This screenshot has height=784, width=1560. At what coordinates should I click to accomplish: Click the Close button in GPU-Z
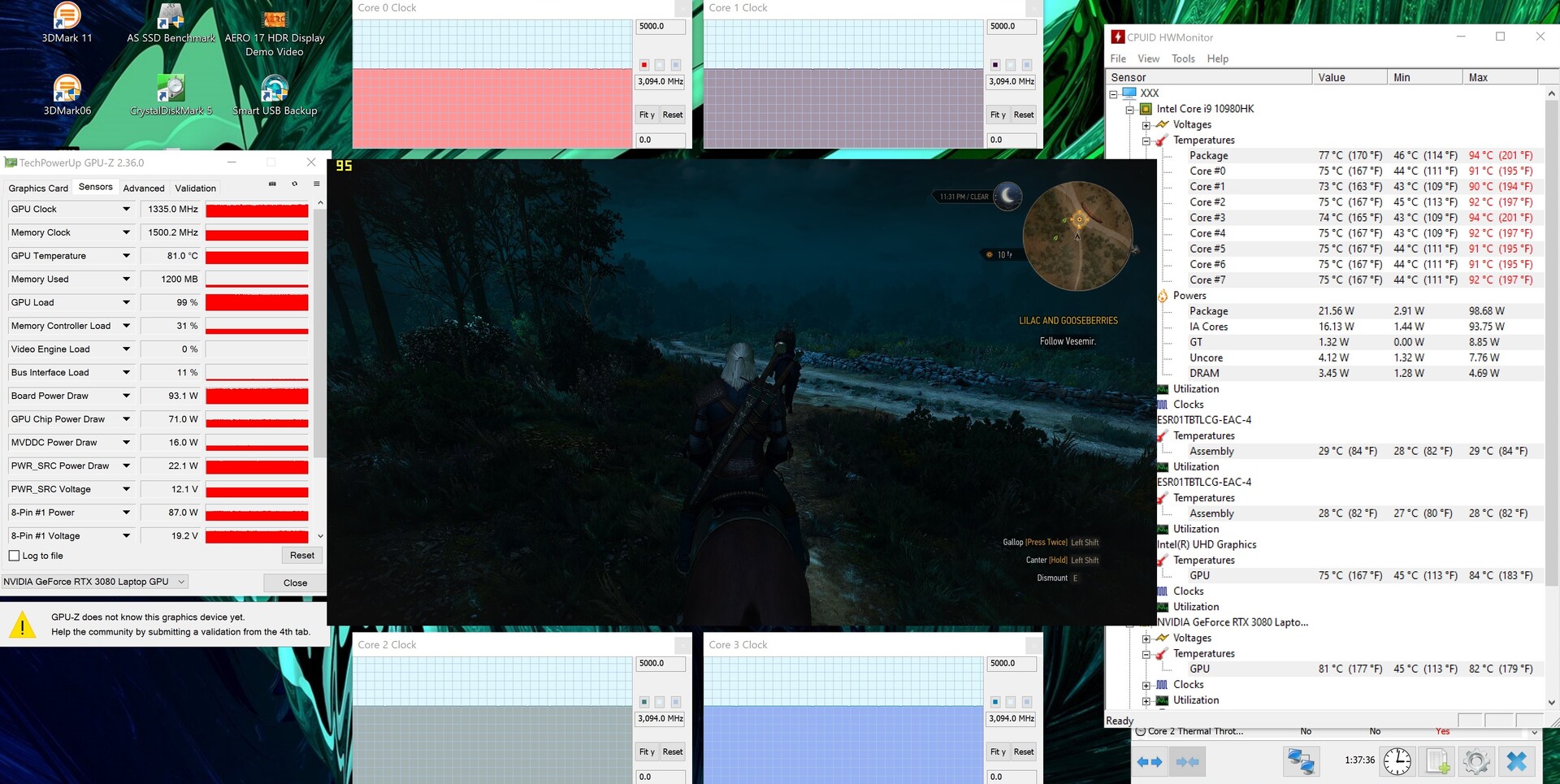click(x=295, y=583)
